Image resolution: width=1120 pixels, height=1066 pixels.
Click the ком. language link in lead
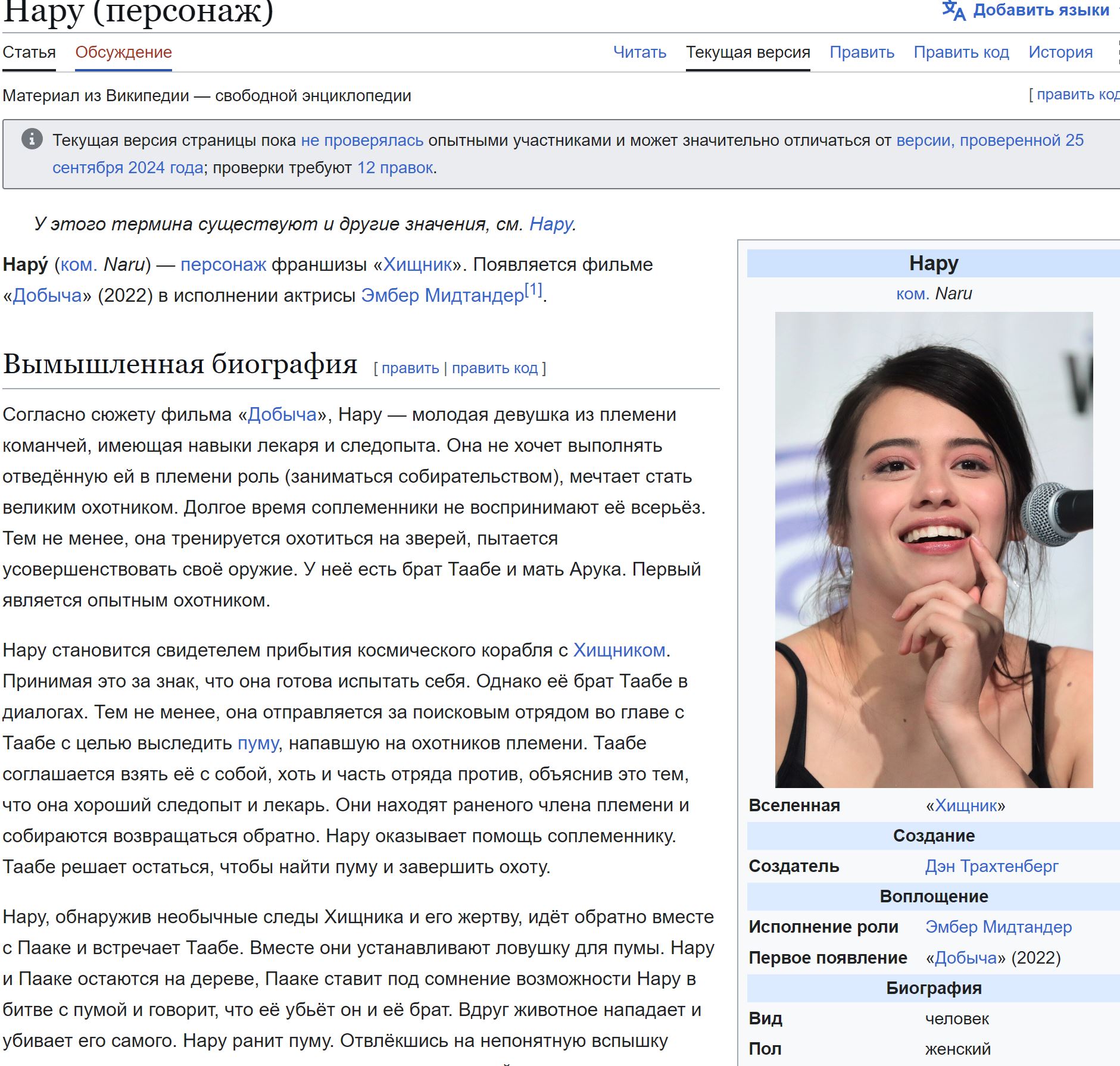(x=79, y=264)
